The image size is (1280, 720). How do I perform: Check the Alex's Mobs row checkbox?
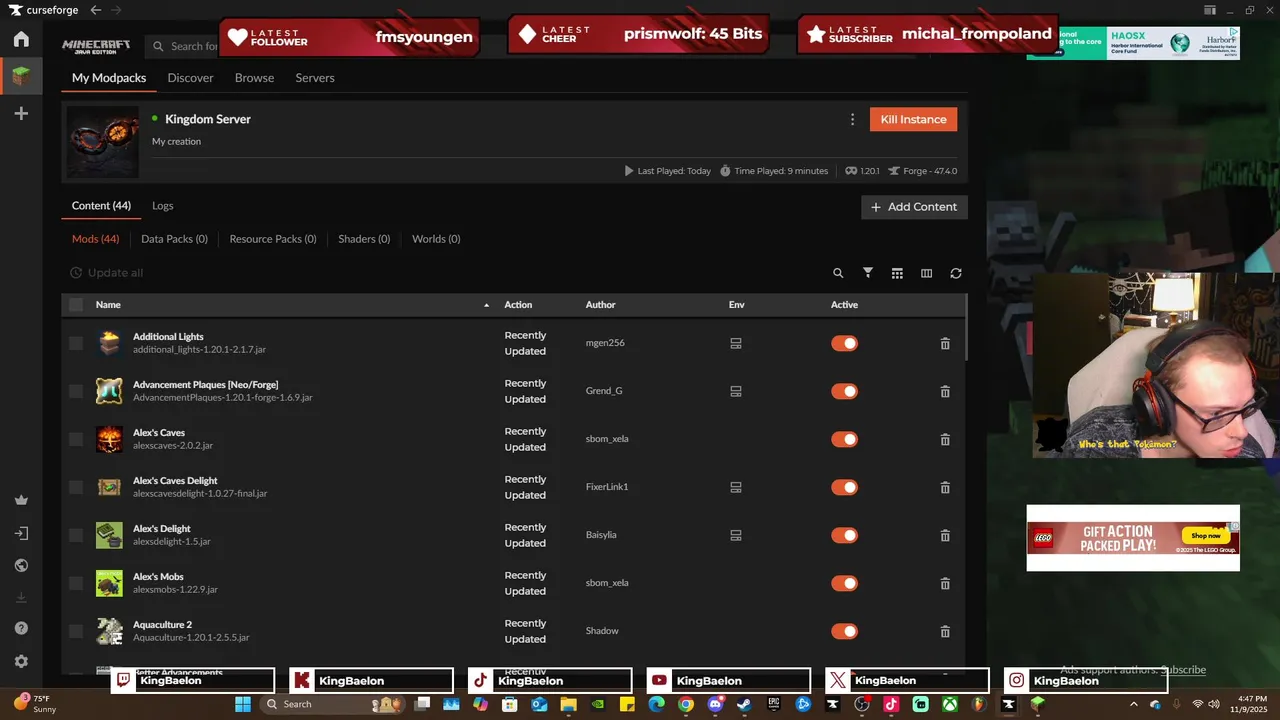(76, 583)
